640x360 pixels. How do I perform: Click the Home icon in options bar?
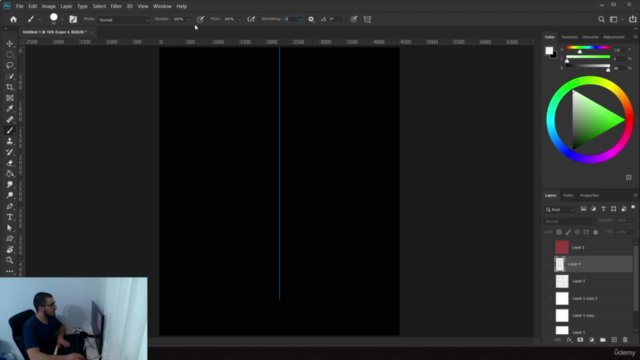[13, 19]
